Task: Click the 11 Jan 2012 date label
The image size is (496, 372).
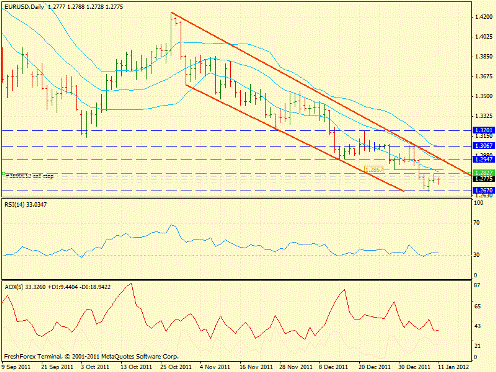Action: tap(453, 367)
